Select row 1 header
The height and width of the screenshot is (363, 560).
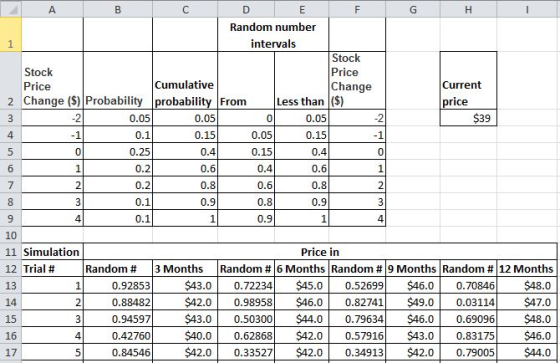[11, 35]
